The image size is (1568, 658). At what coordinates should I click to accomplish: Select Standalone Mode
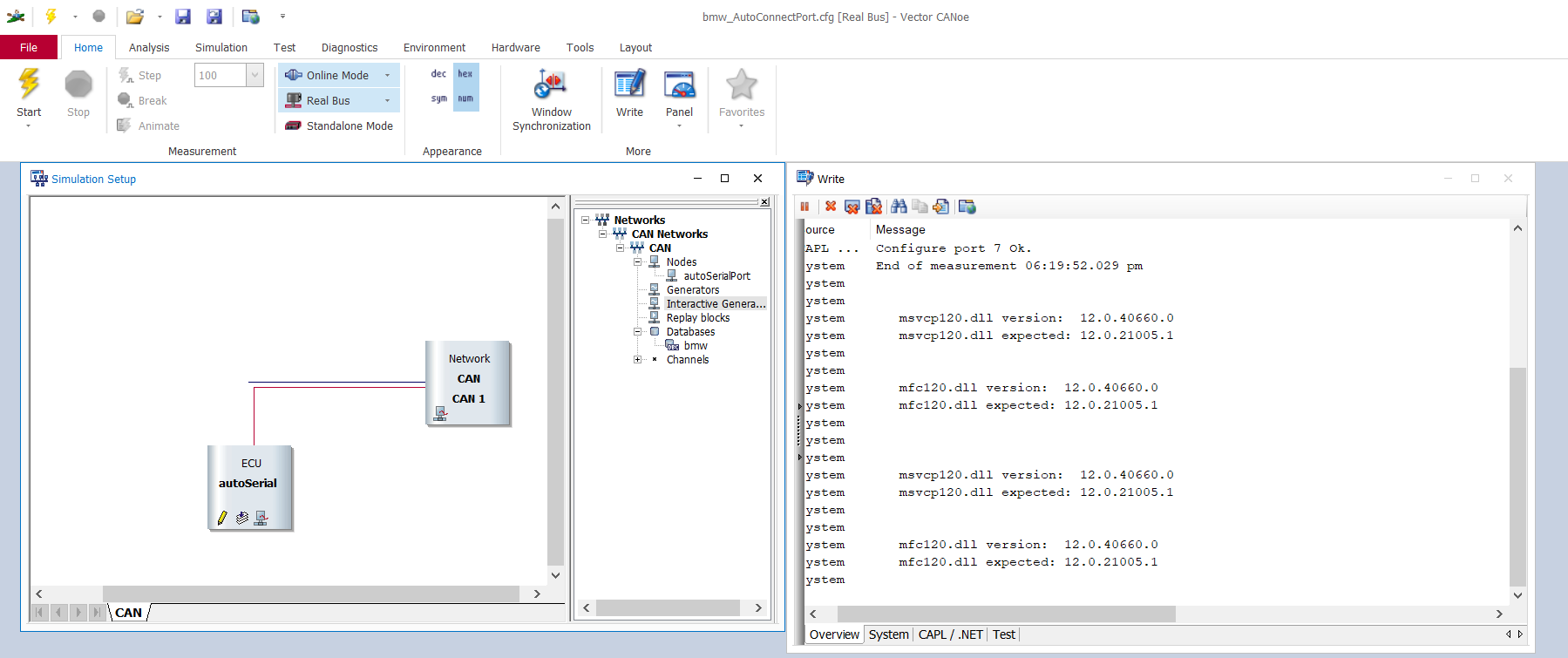coord(339,125)
